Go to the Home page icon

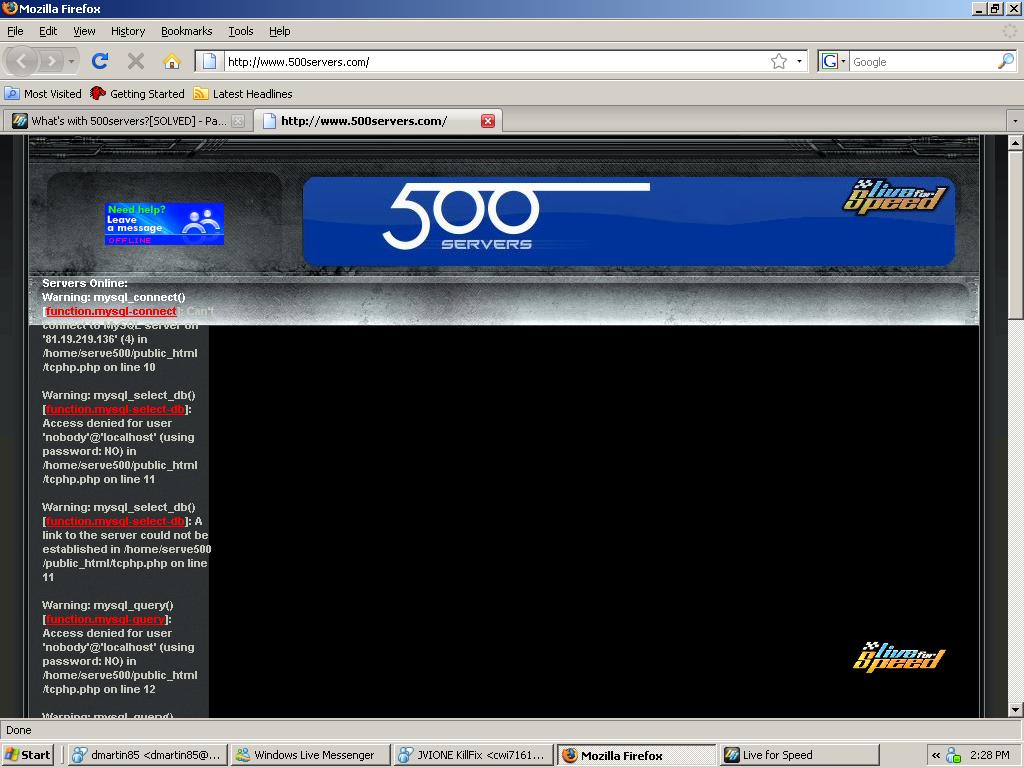tap(172, 61)
